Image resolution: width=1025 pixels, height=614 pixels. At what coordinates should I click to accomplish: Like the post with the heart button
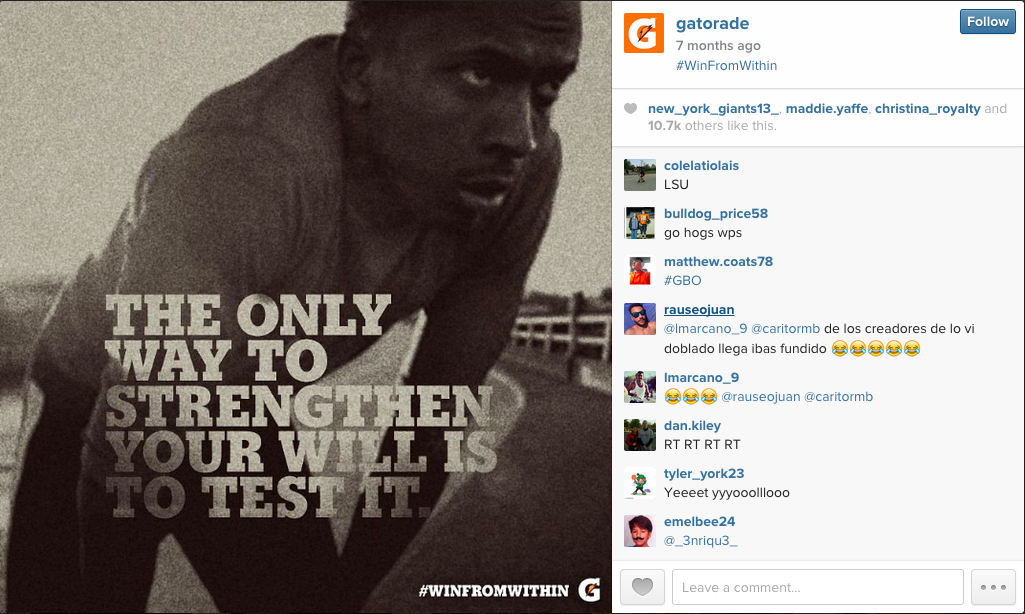(642, 587)
